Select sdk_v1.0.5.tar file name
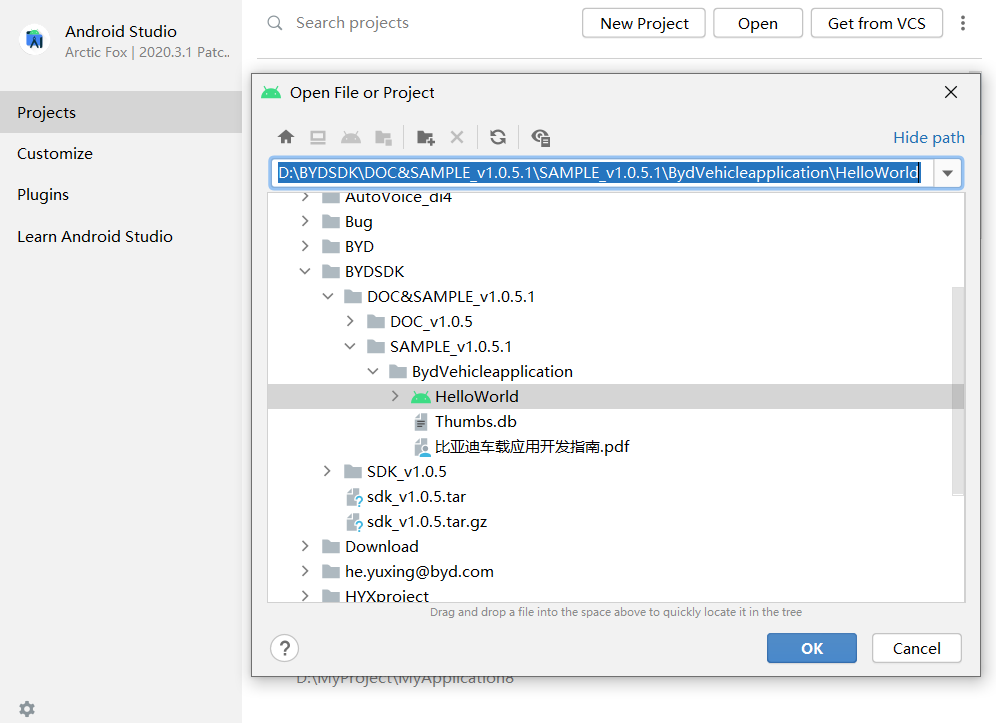The height and width of the screenshot is (723, 996). (x=416, y=497)
